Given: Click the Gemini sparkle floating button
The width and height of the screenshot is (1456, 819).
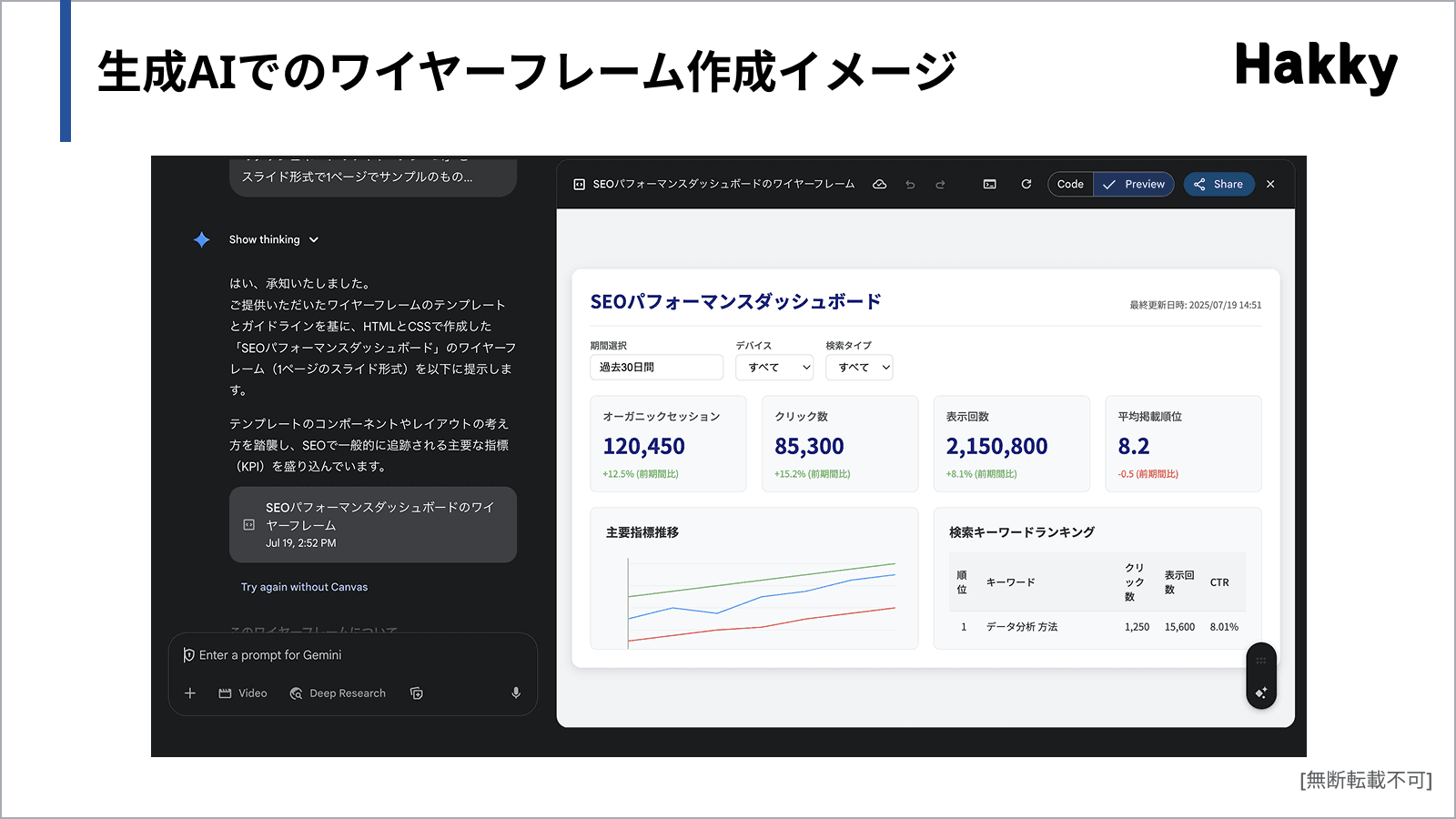Looking at the screenshot, I should pos(1260,693).
